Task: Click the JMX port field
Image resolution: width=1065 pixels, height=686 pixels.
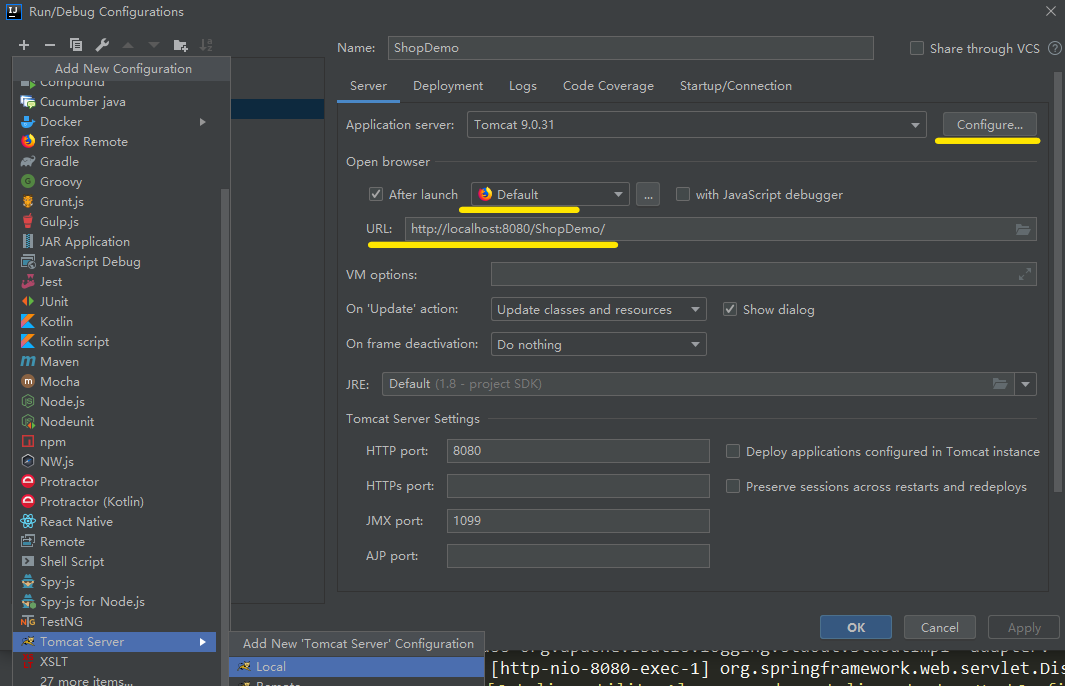Action: (578, 521)
